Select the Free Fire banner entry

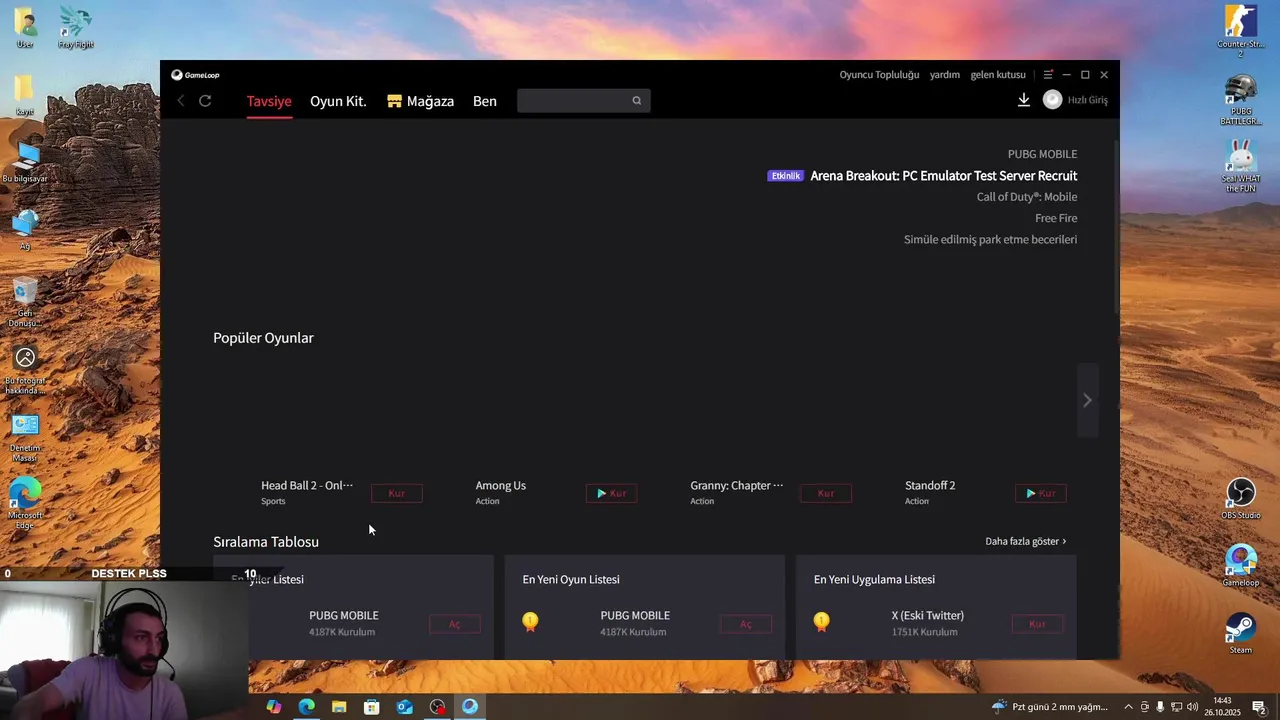coord(1056,218)
